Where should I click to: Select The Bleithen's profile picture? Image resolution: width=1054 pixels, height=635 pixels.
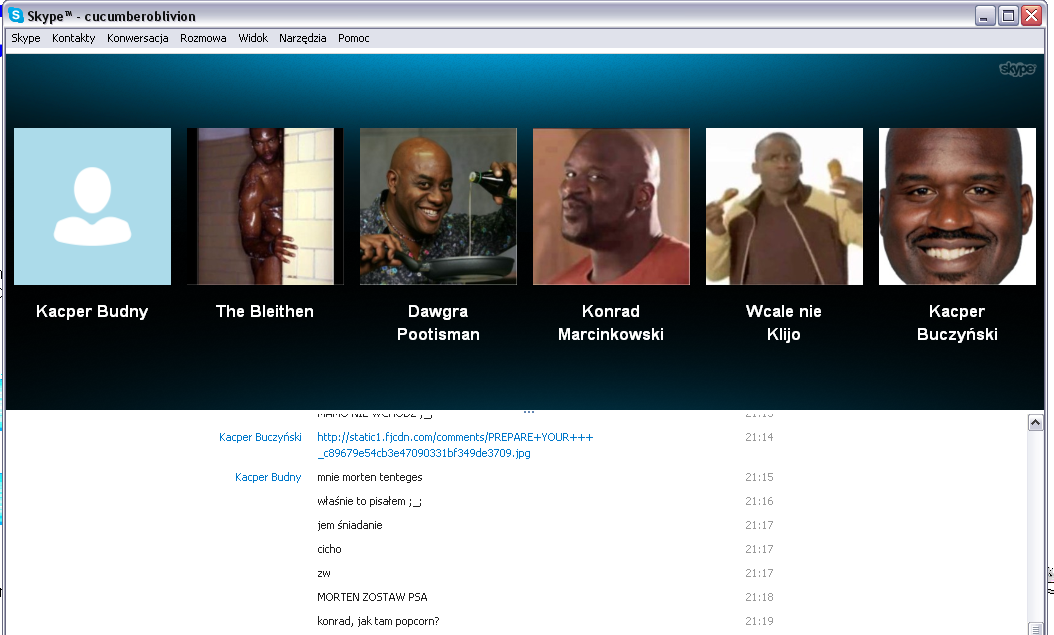coord(266,206)
